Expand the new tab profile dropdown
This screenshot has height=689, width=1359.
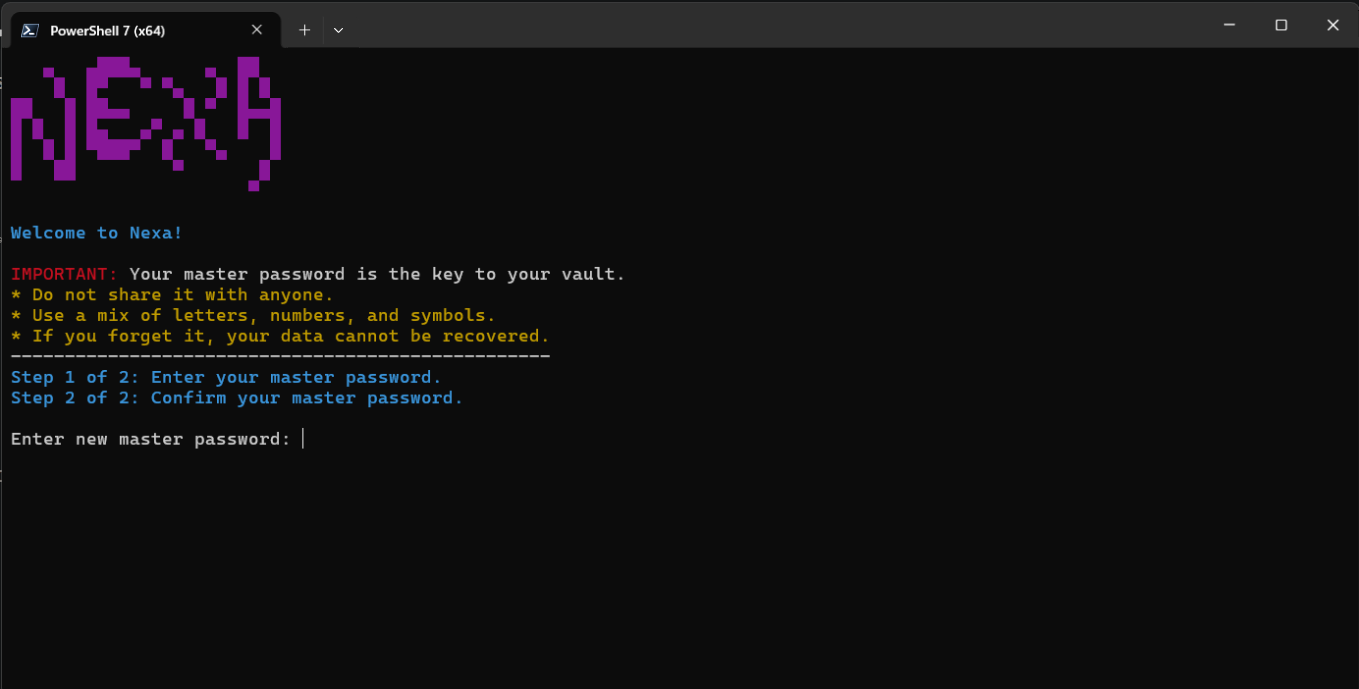338,30
